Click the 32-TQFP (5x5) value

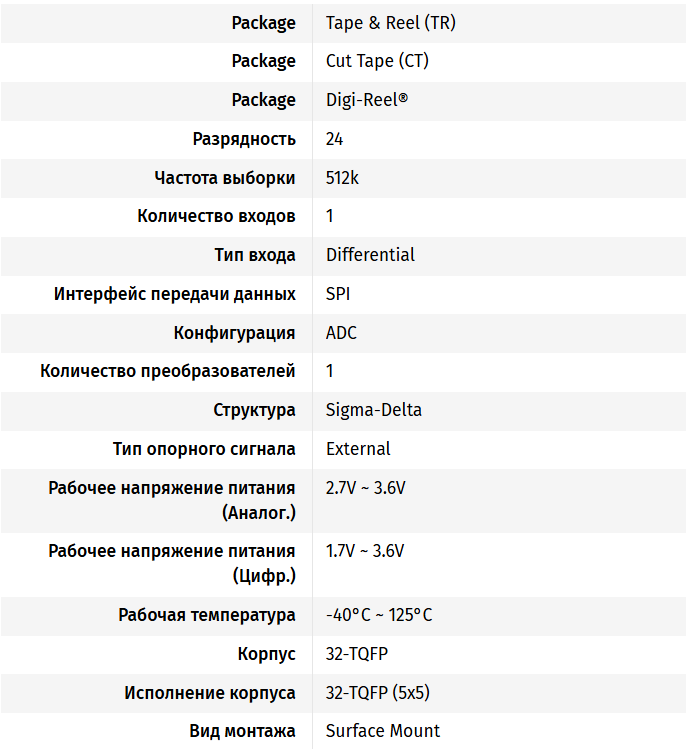[378, 693]
